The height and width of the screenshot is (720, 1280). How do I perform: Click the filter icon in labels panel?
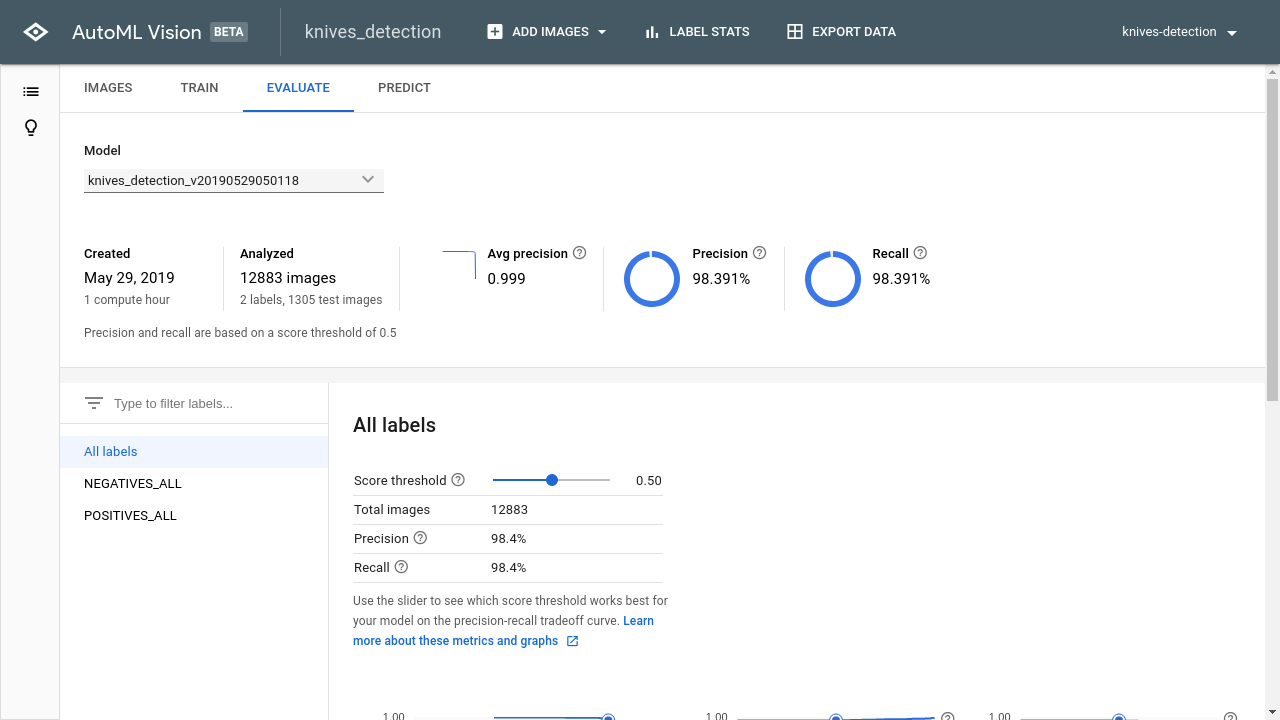click(94, 403)
